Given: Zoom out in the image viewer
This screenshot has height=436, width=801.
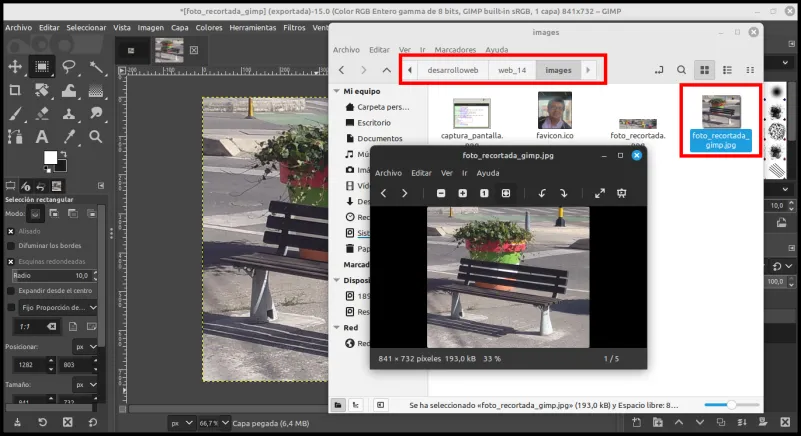Looking at the screenshot, I should pos(441,193).
